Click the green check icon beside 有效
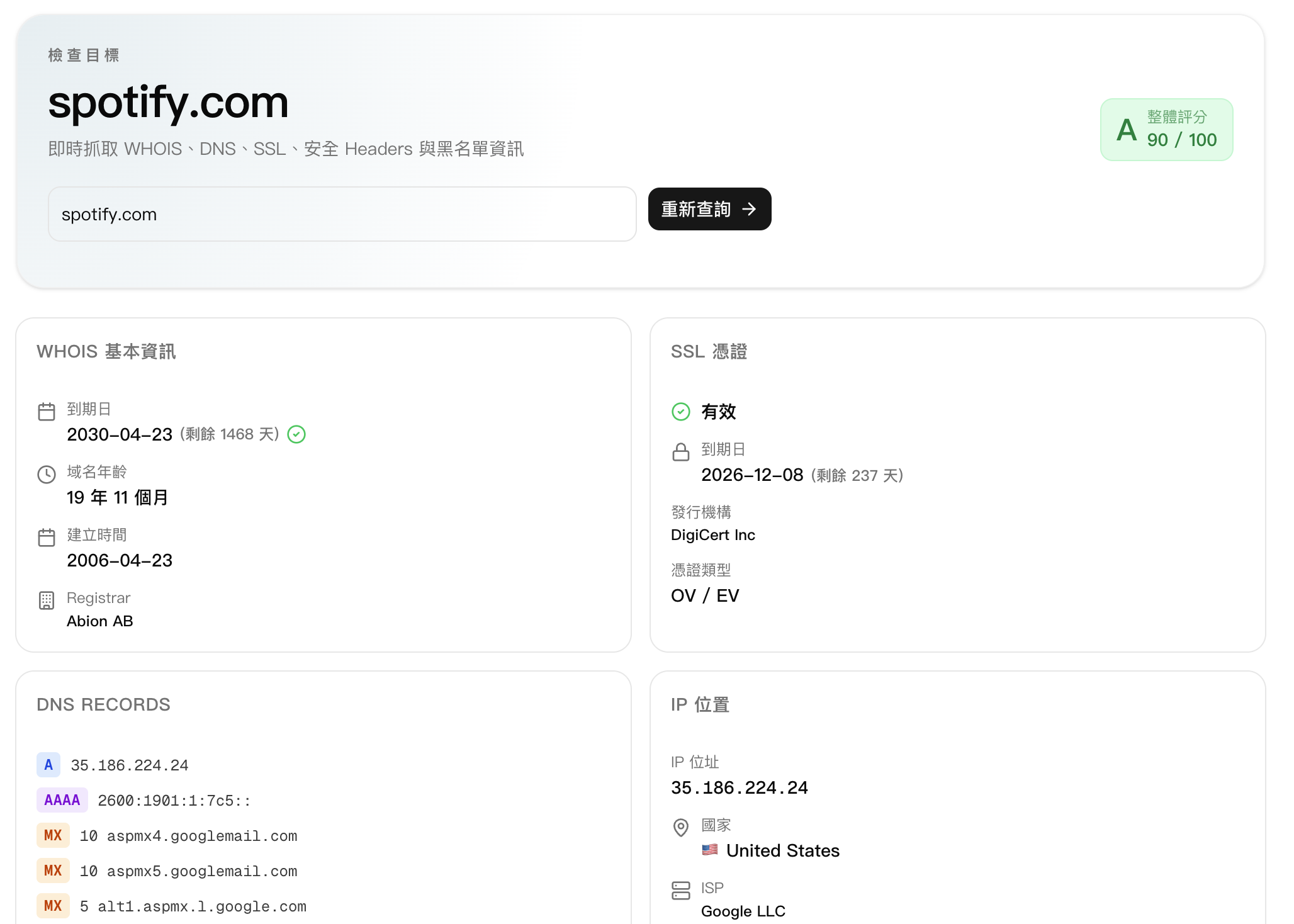This screenshot has height=924, width=1294. tap(681, 412)
